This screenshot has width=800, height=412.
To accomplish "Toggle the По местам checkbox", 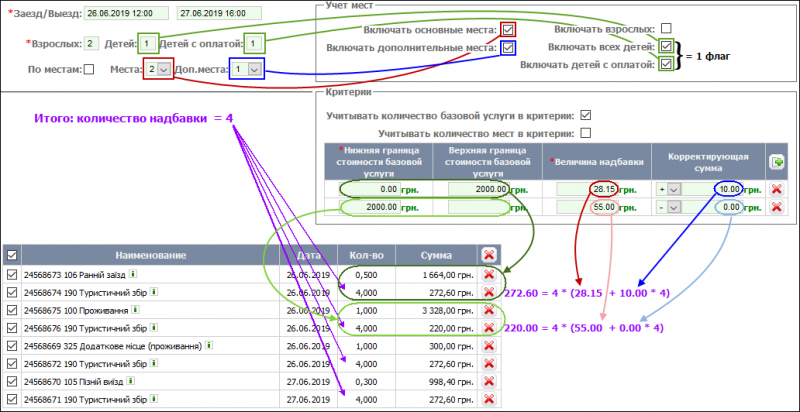I will coord(89,69).
